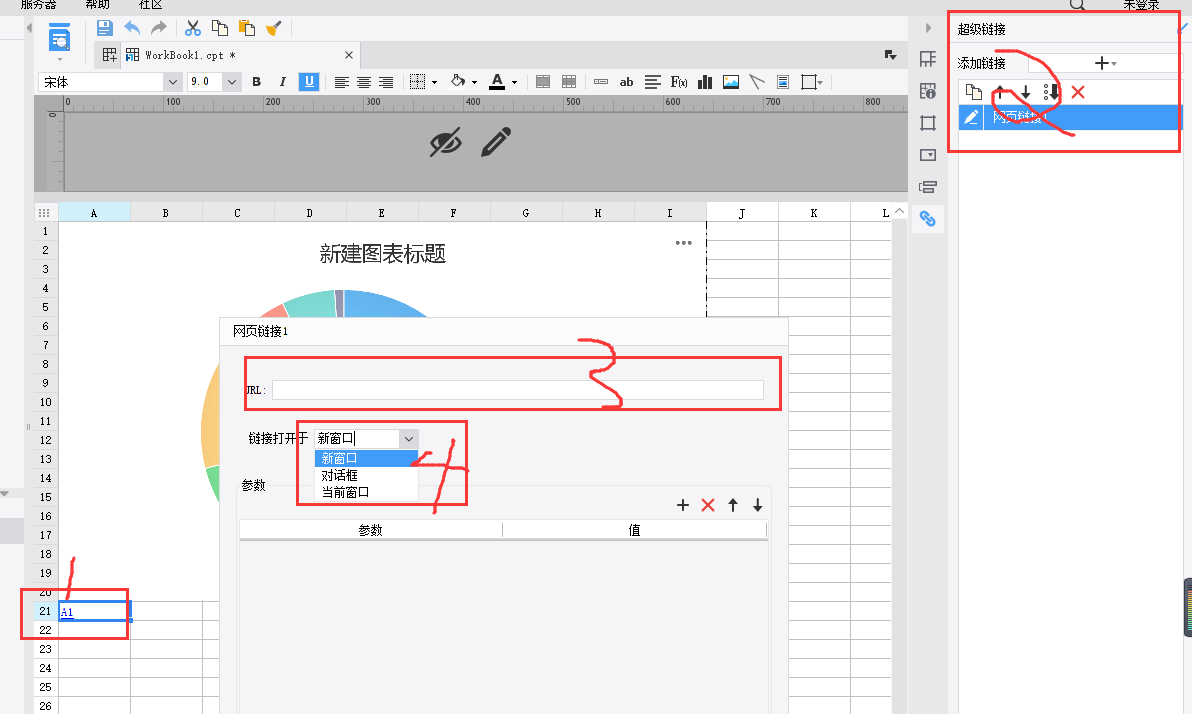
Task: Save the workbook with the floppy icon
Action: point(105,28)
